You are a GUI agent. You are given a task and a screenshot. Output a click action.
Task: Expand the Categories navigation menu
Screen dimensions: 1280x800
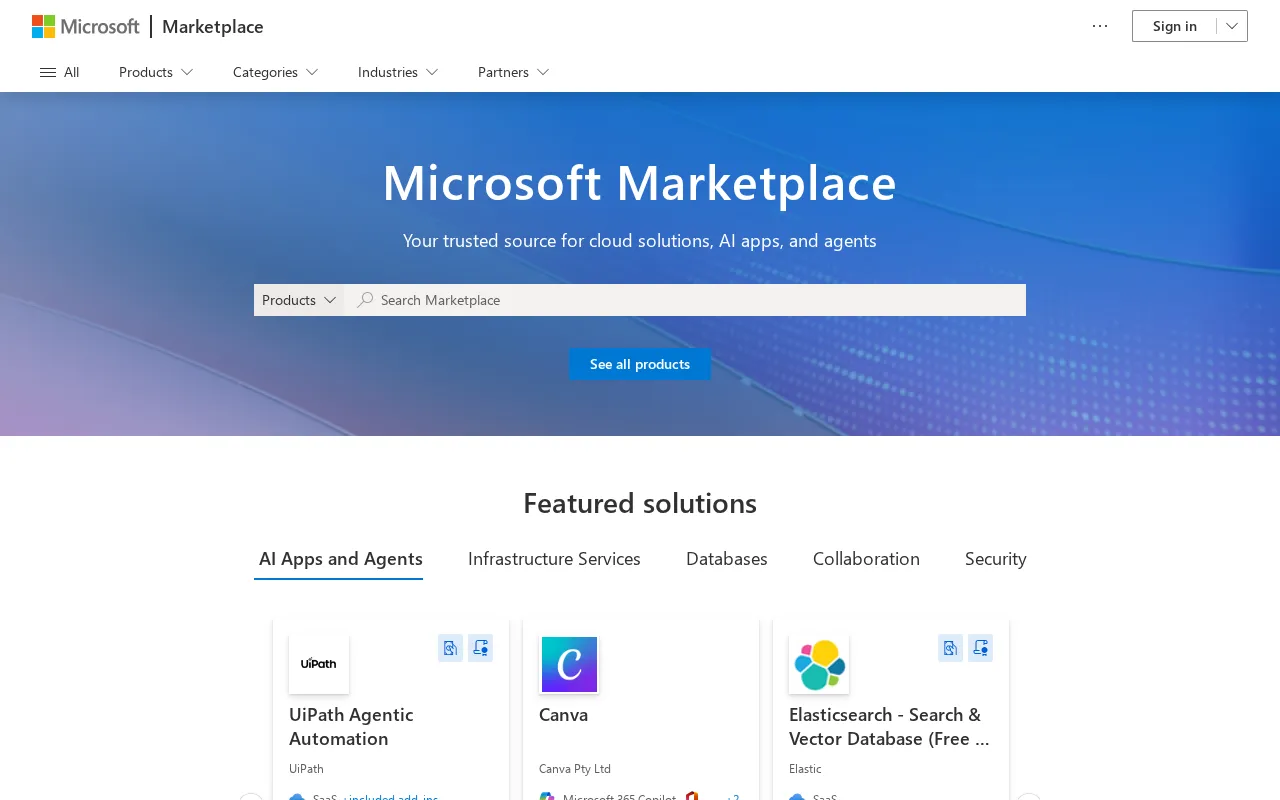pyautogui.click(x=275, y=72)
